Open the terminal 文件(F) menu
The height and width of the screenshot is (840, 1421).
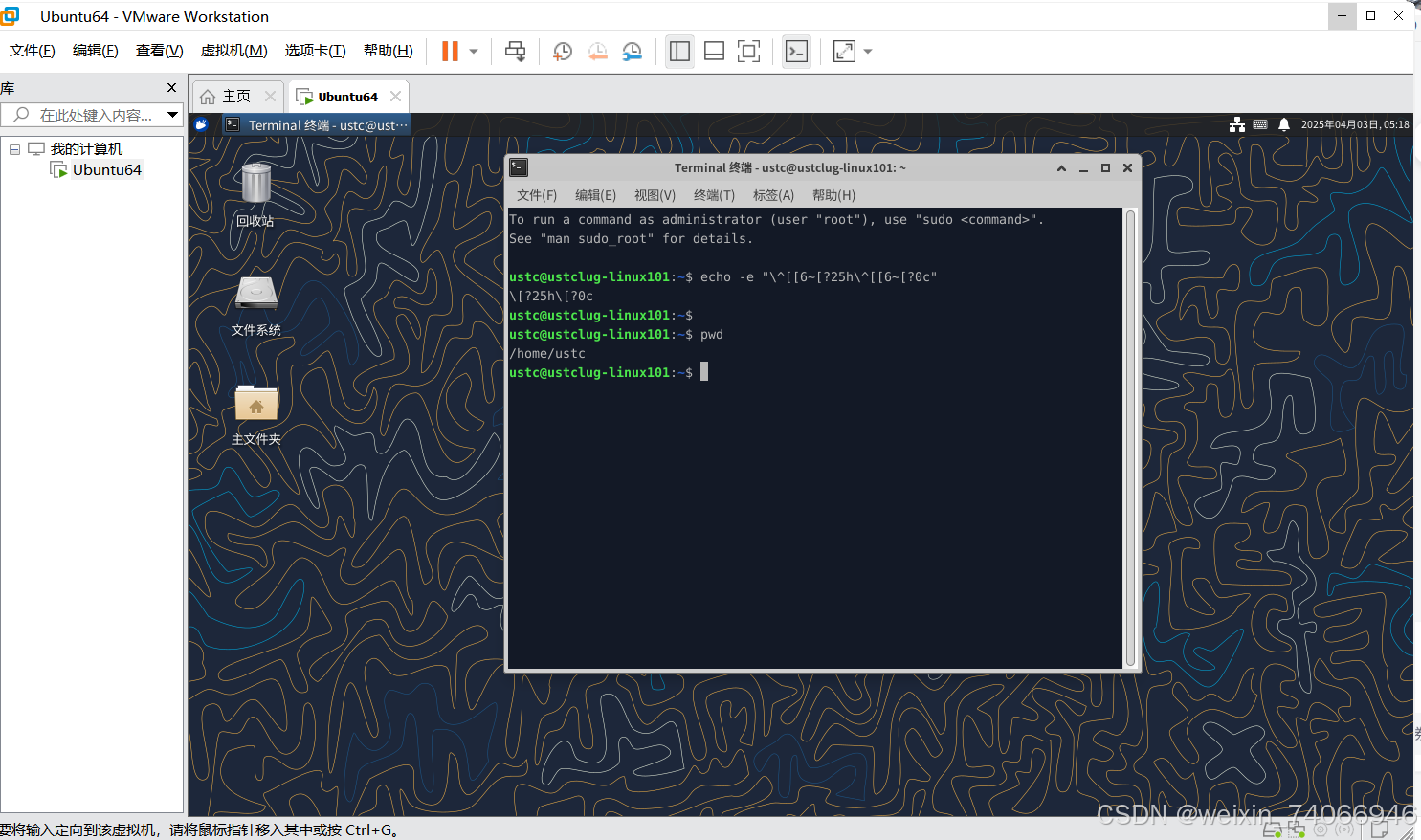(x=537, y=195)
